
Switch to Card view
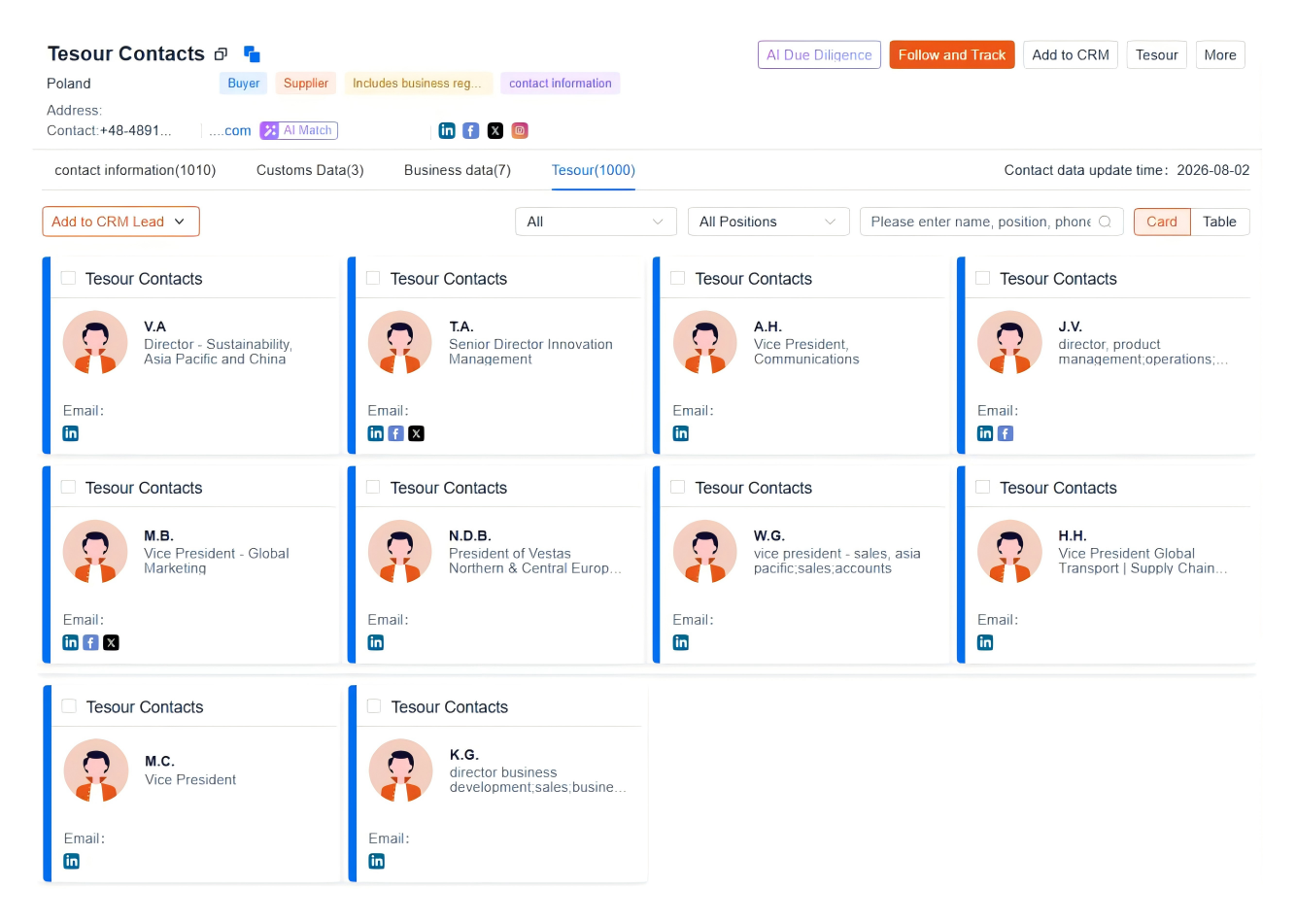pyautogui.click(x=1162, y=222)
